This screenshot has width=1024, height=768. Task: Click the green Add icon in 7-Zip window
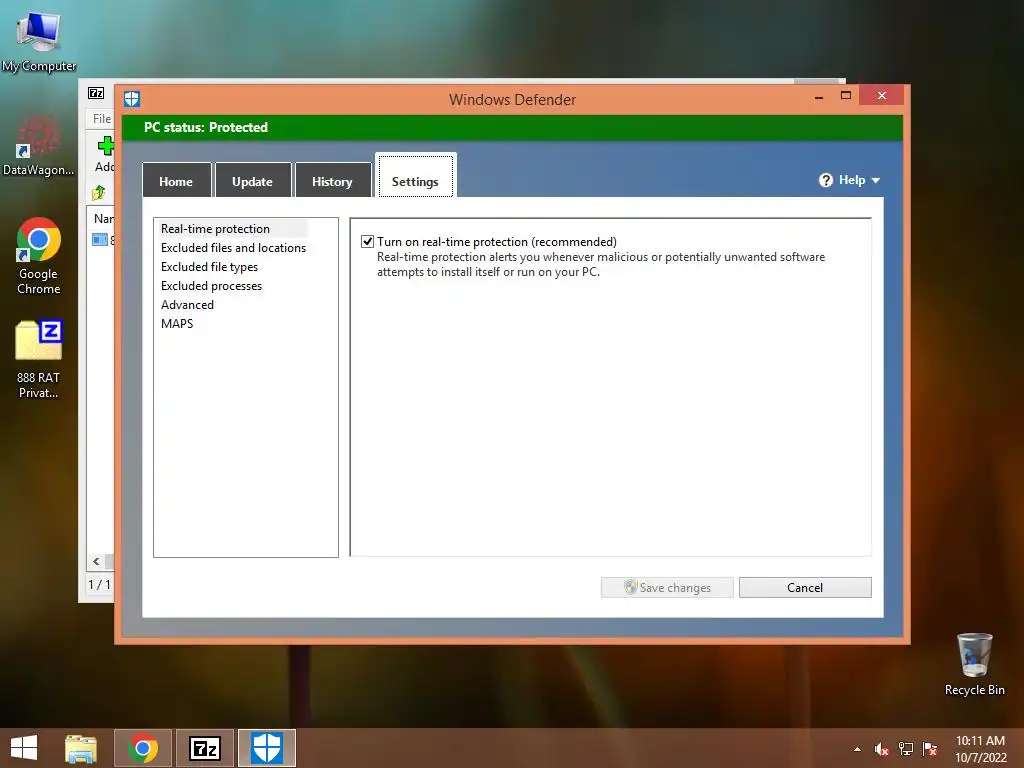[x=106, y=146]
